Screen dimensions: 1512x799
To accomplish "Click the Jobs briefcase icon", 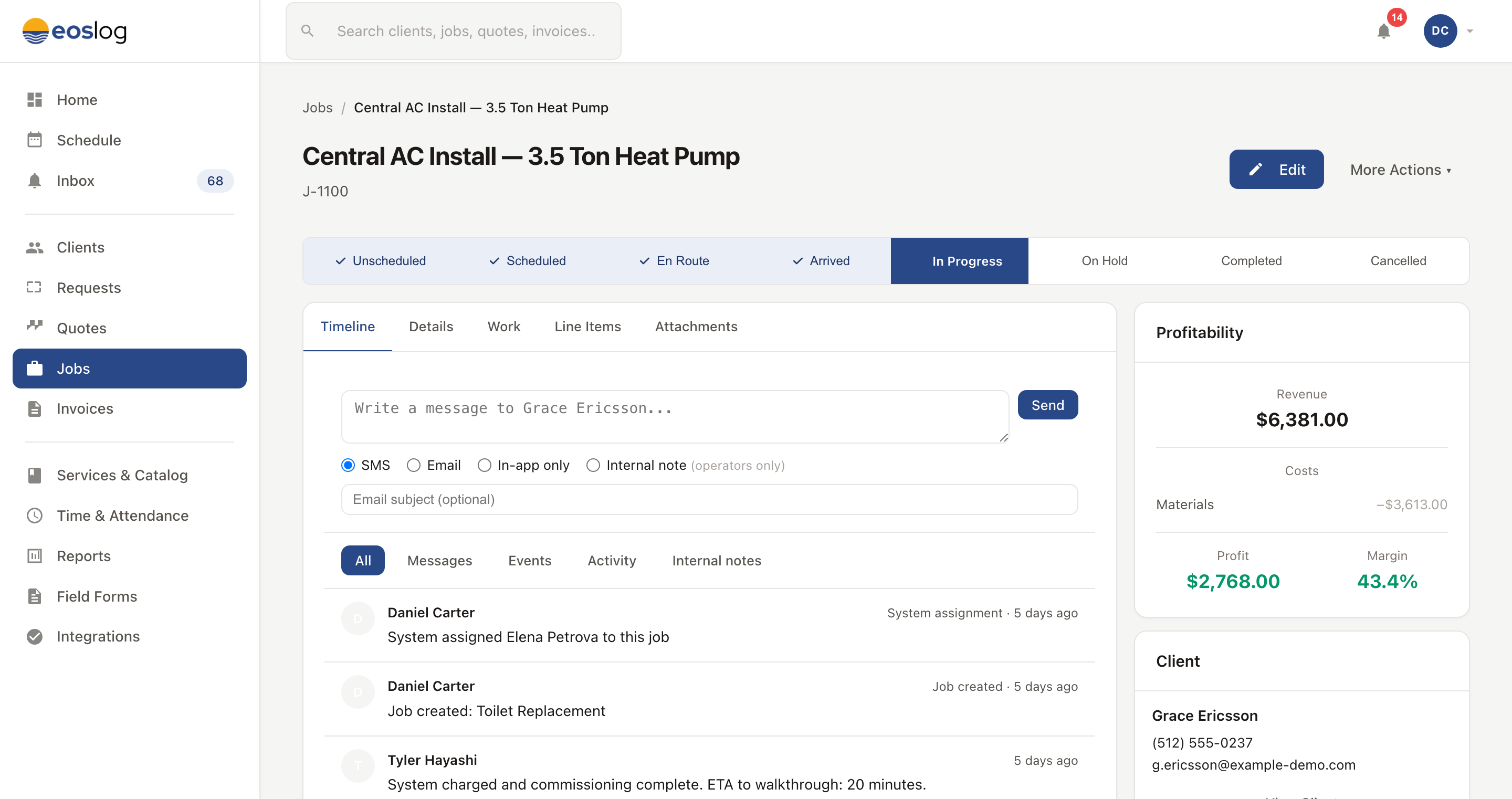I will (x=35, y=369).
